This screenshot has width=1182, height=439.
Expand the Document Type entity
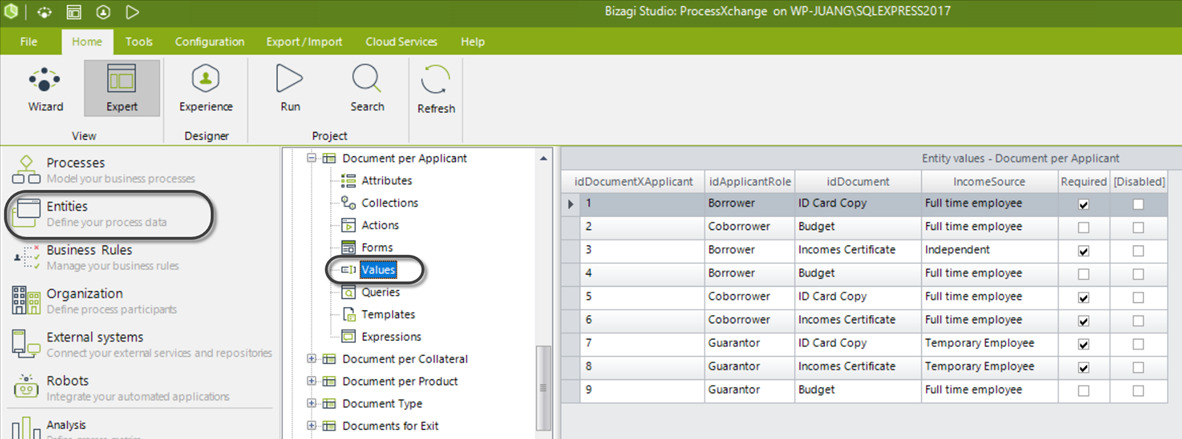tap(311, 404)
